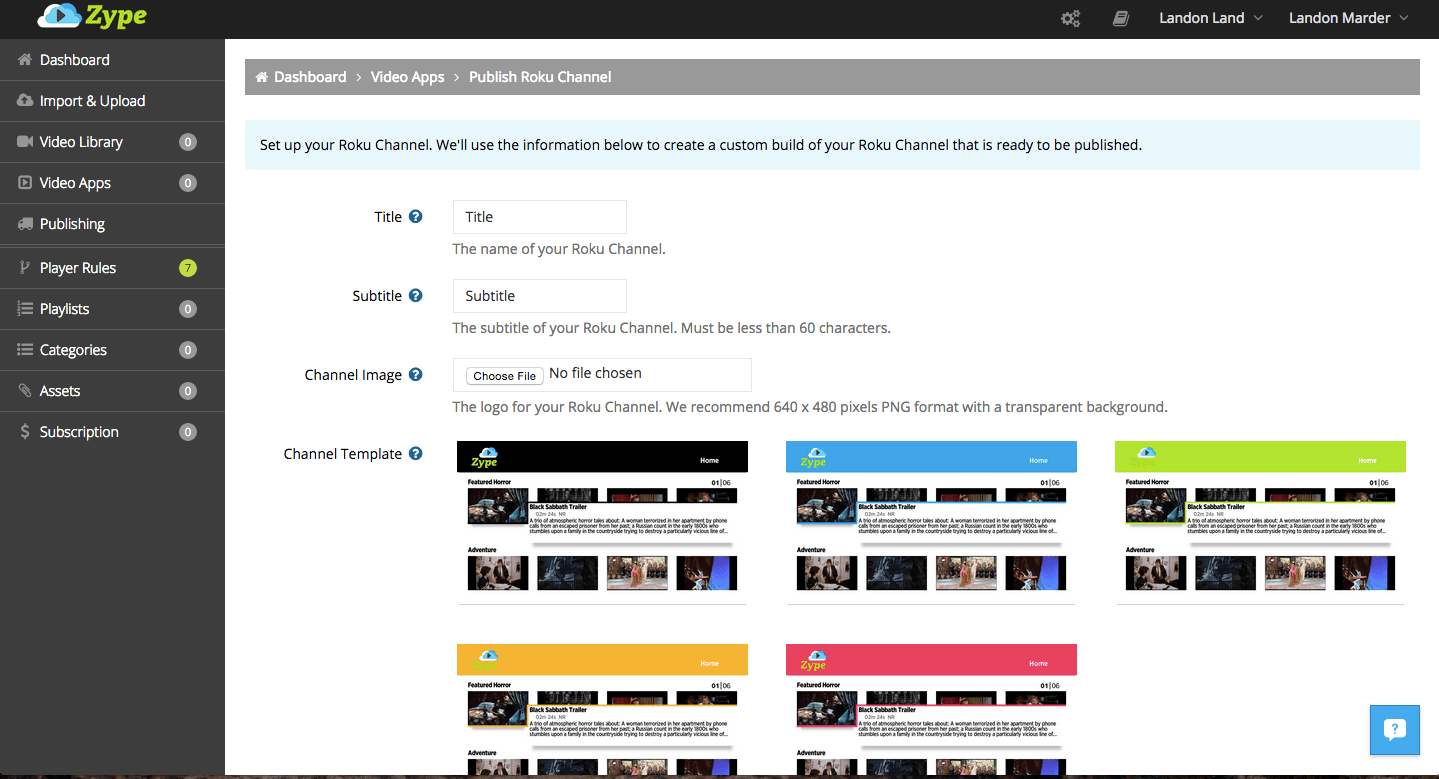
Task: Focus the Title input field
Action: 540,217
